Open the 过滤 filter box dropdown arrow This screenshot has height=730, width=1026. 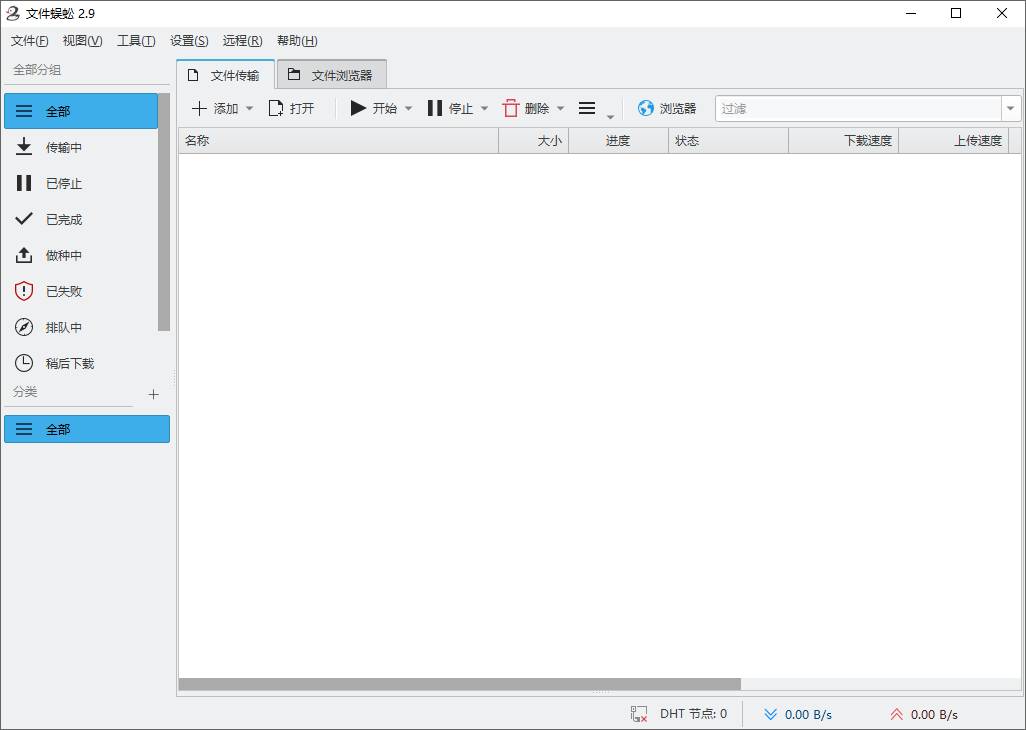pos(1010,109)
